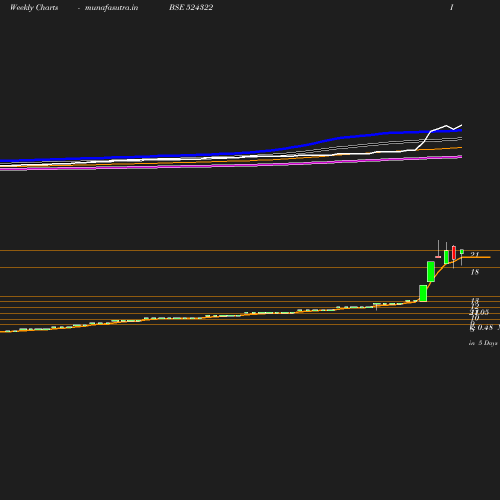Click the '21' price axis label
Screen dimensions: 500x500
pos(475,254)
